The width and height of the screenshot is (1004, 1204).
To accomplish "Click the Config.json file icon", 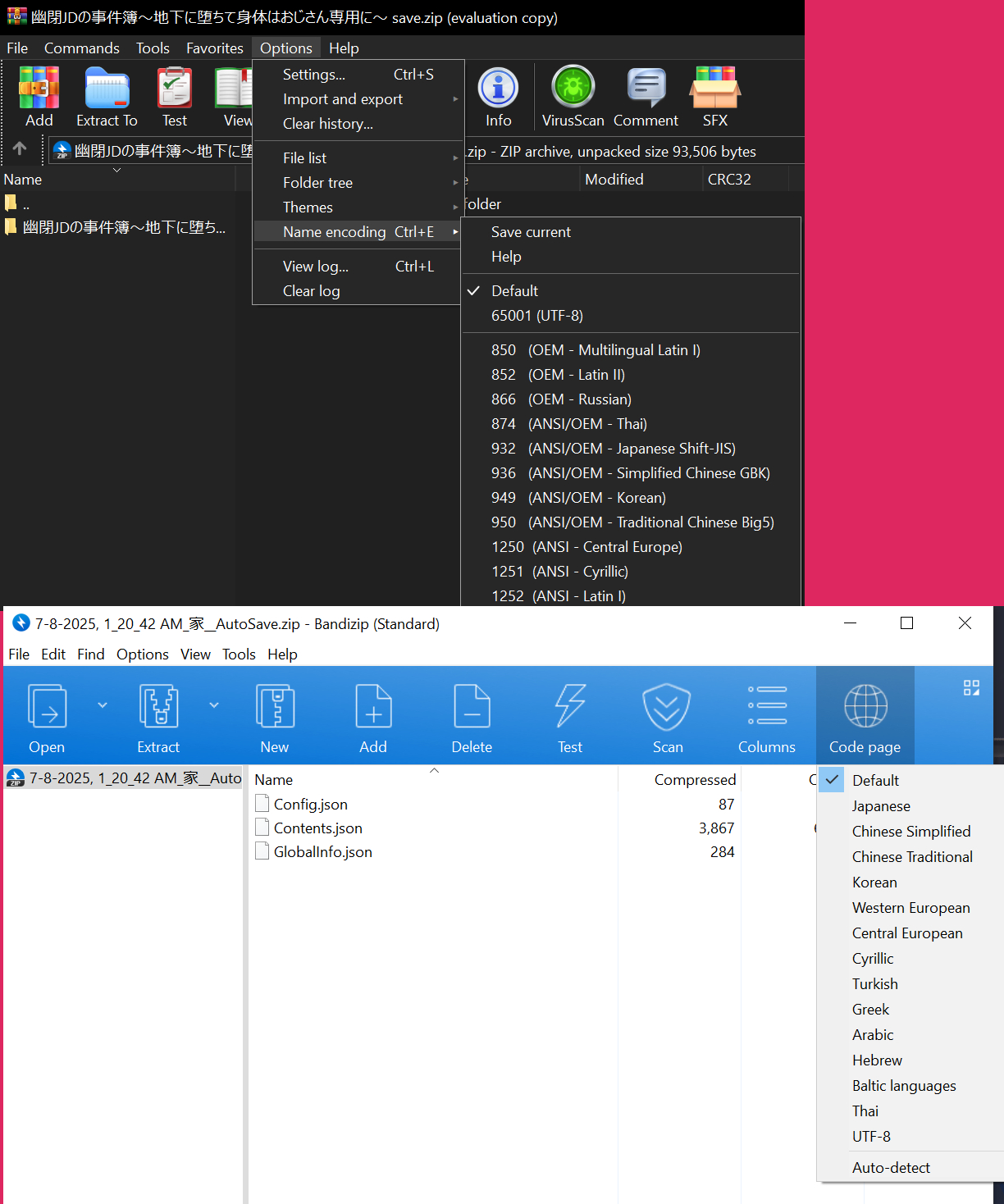I will pyautogui.click(x=262, y=804).
